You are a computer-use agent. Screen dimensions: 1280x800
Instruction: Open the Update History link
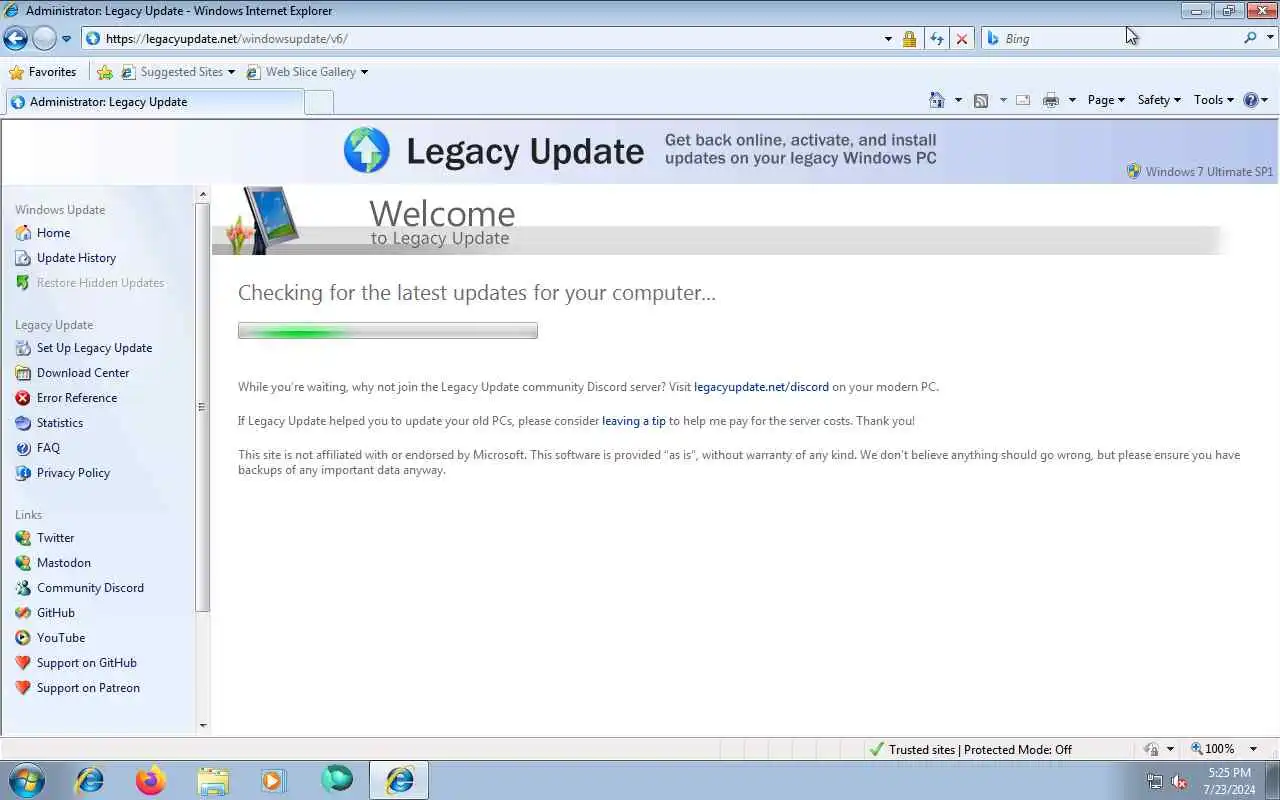(76, 258)
